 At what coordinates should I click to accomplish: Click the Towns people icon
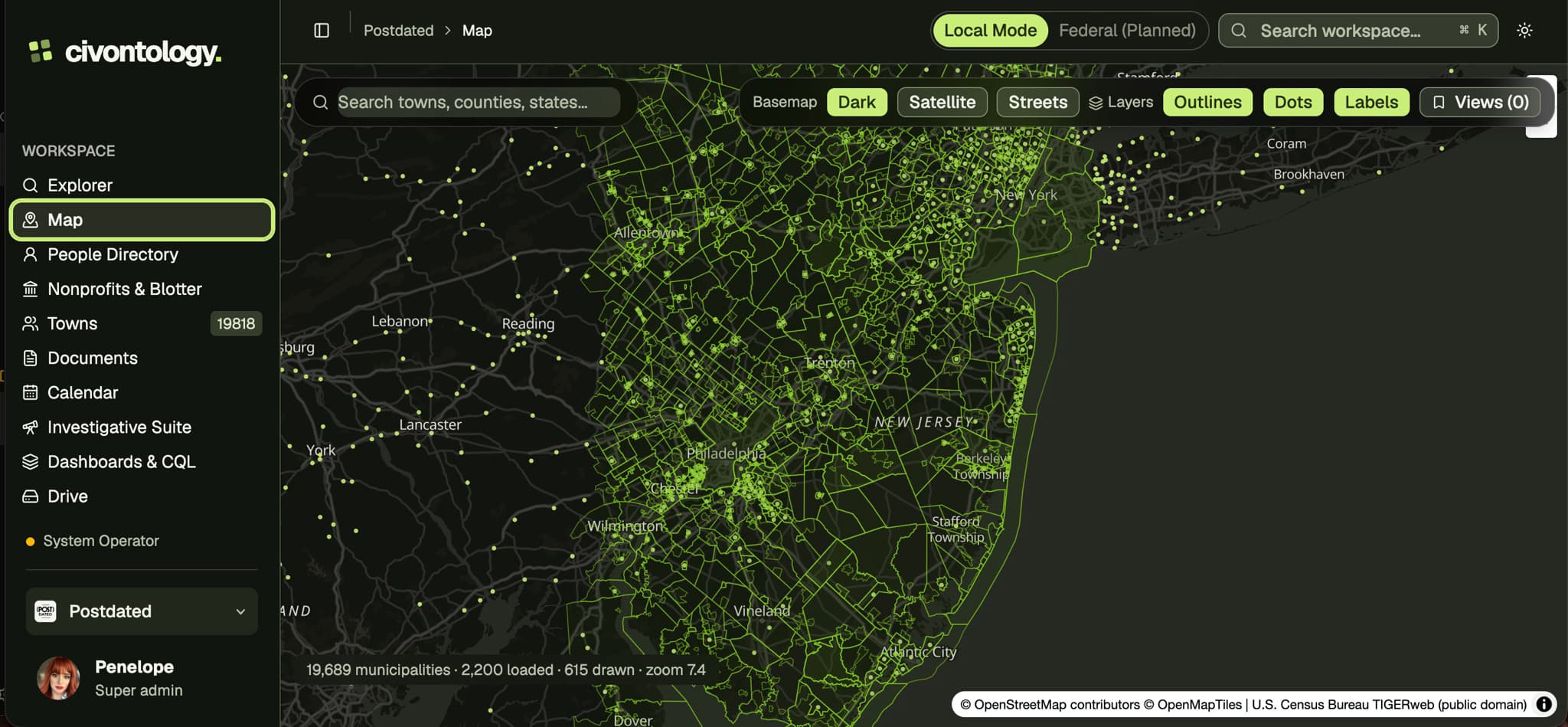pos(31,323)
